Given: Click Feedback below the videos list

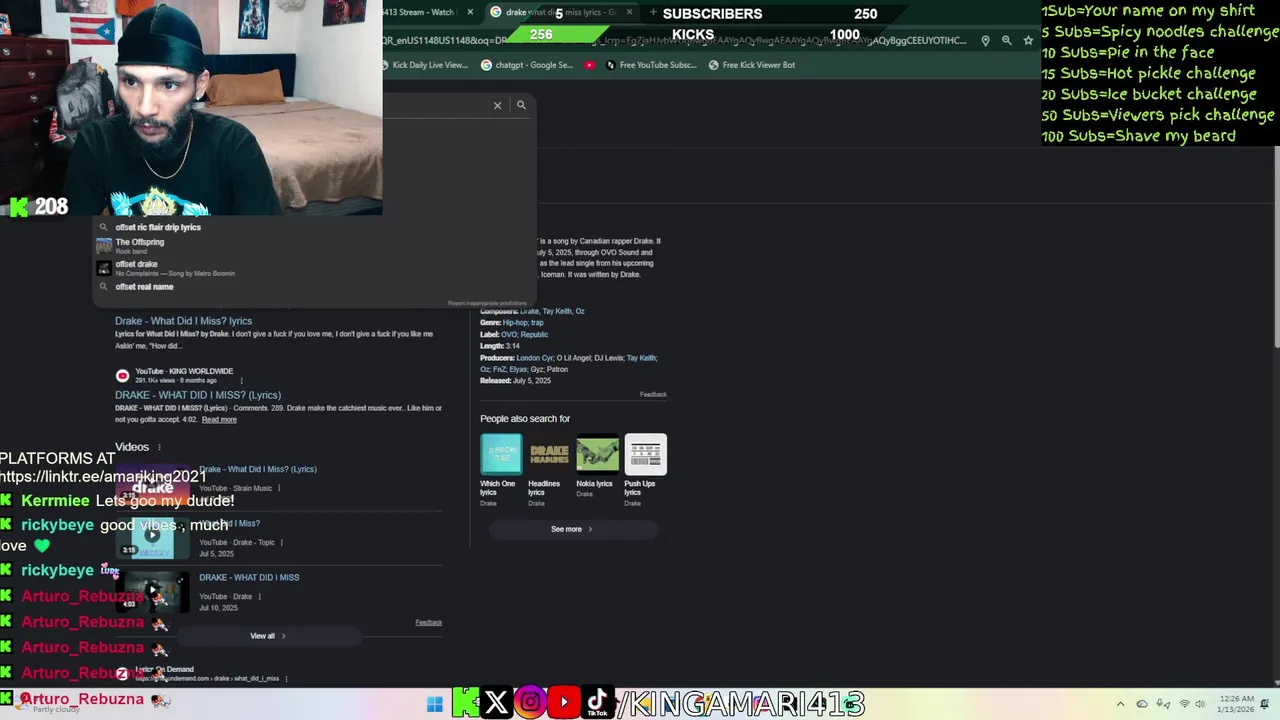Looking at the screenshot, I should coord(428,622).
